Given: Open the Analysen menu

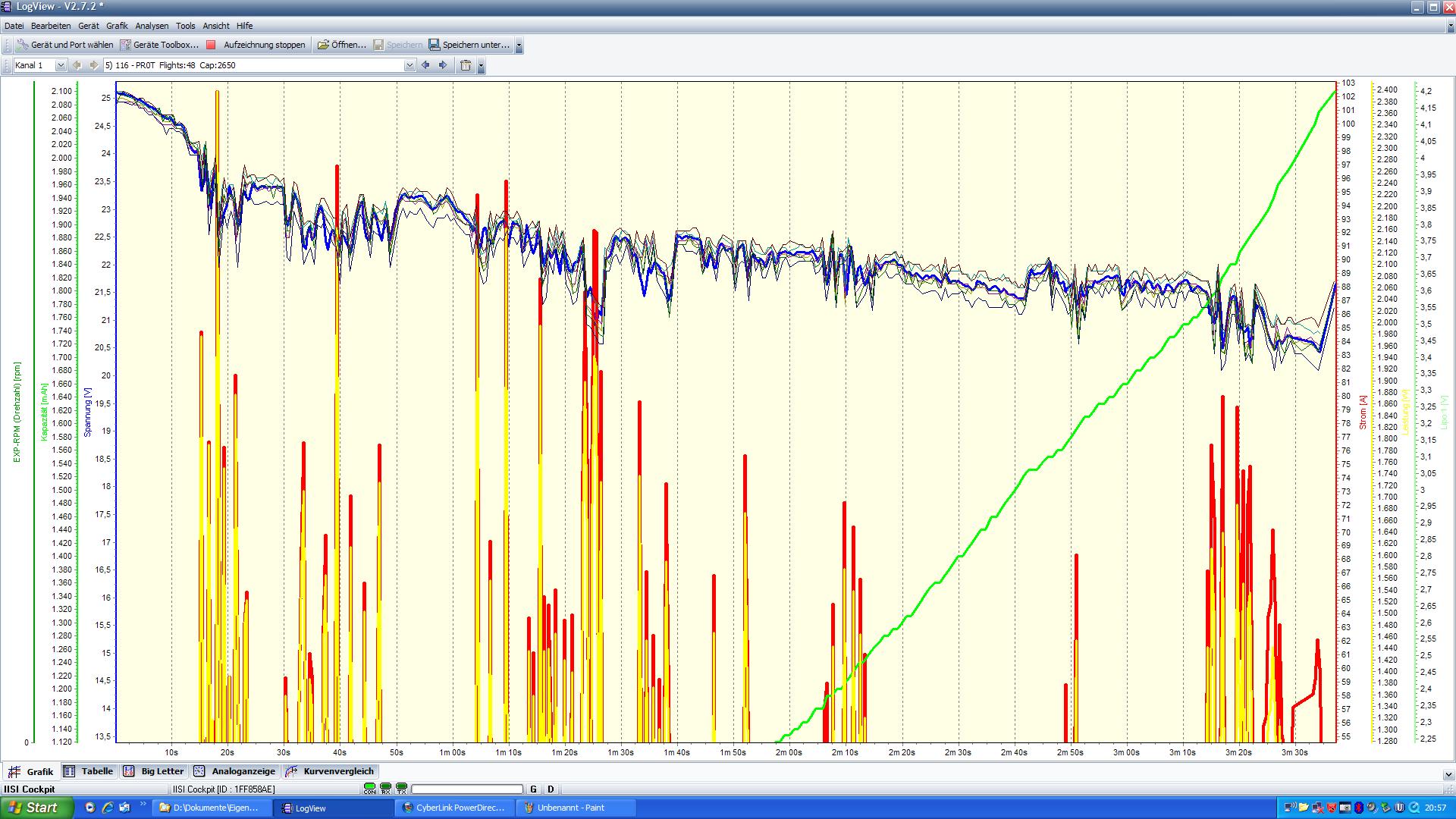Looking at the screenshot, I should pos(152,26).
